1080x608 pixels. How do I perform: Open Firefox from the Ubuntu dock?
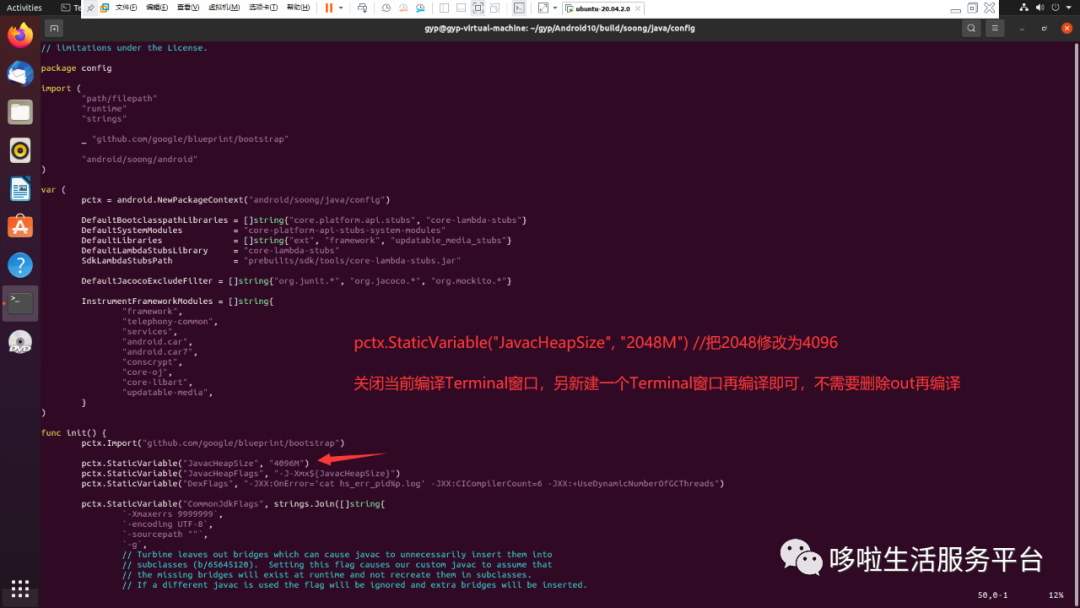coord(20,35)
